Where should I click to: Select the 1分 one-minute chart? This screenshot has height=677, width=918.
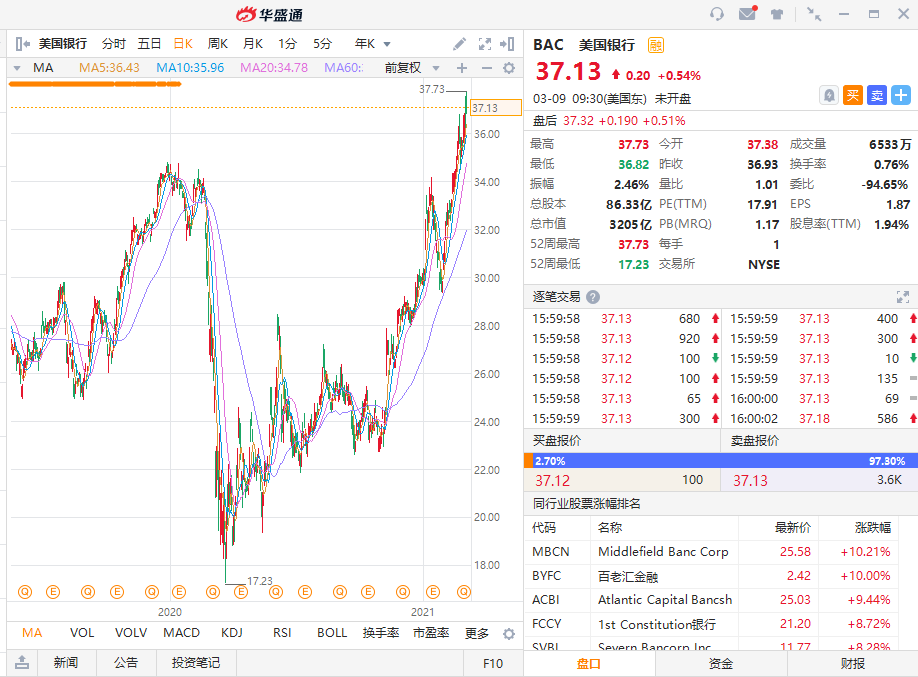[287, 43]
